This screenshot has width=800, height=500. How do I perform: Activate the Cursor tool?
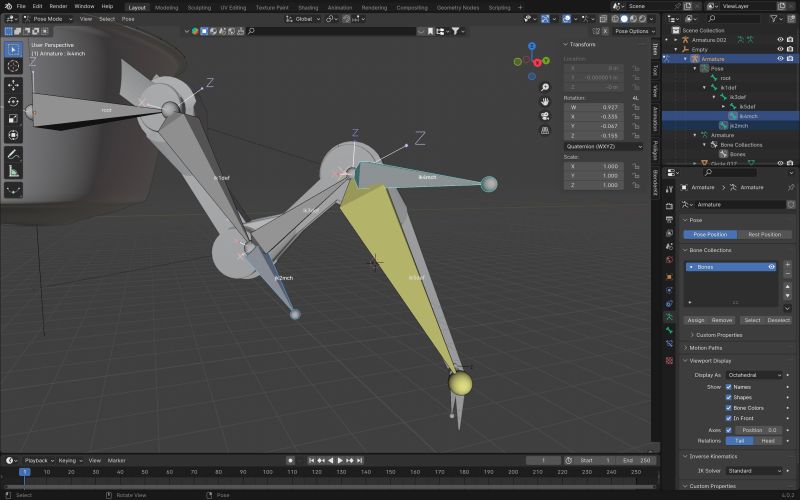tap(13, 66)
